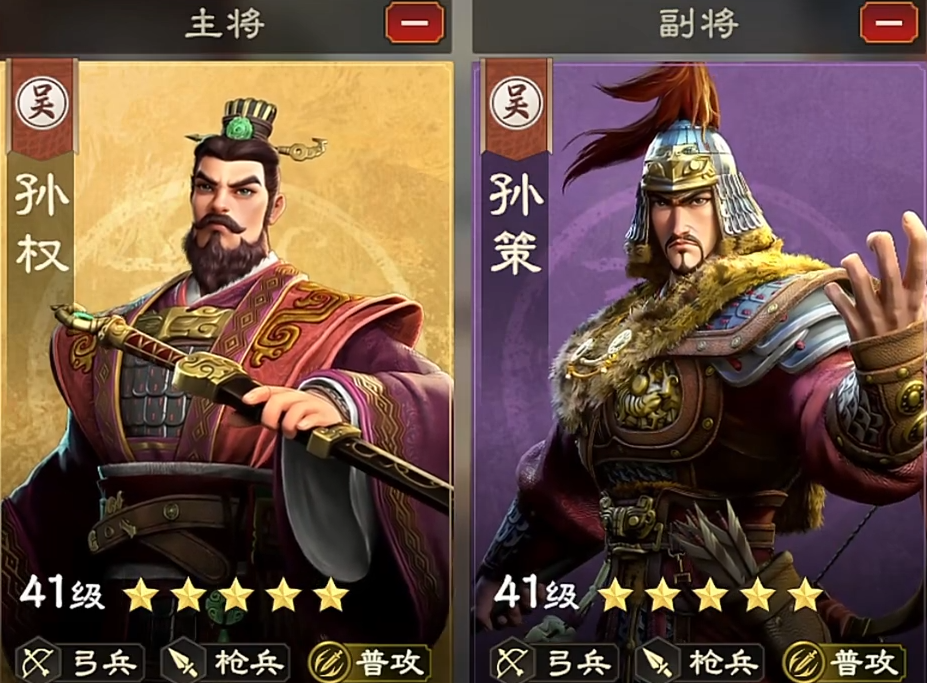Select the archer bow icon on Sun Ce's card
The height and width of the screenshot is (683, 927).
(x=512, y=663)
